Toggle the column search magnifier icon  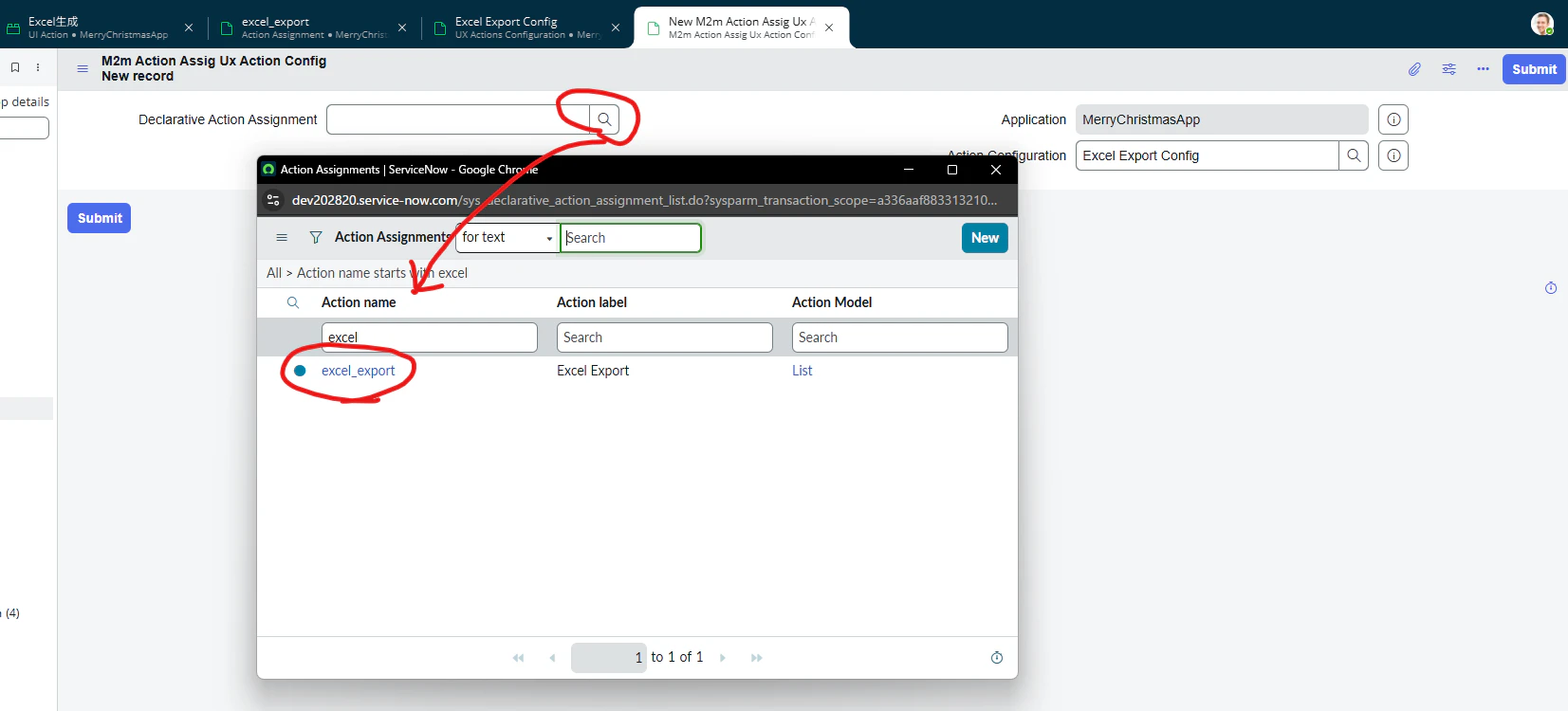pos(293,302)
